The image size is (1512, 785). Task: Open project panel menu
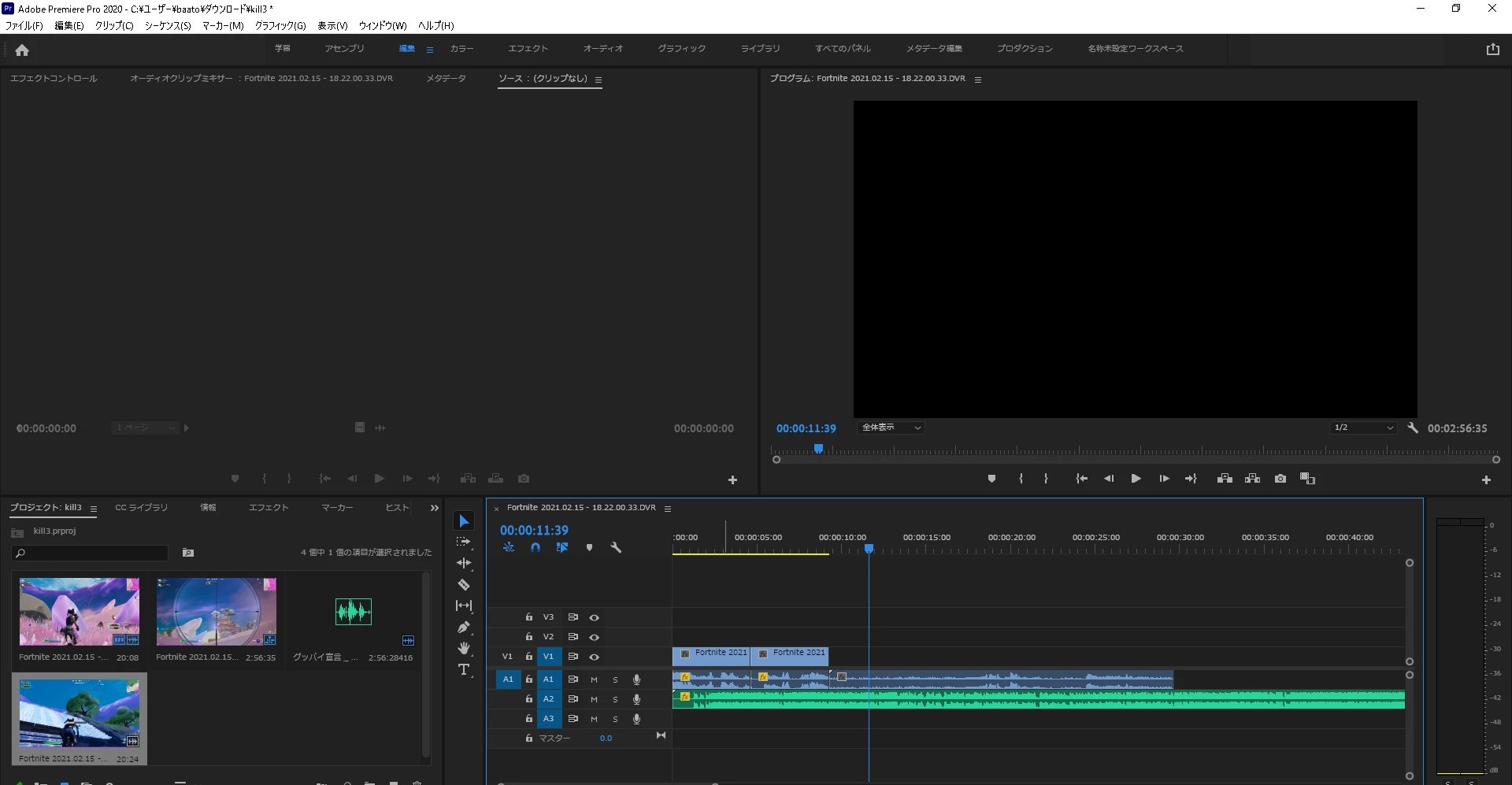point(93,509)
